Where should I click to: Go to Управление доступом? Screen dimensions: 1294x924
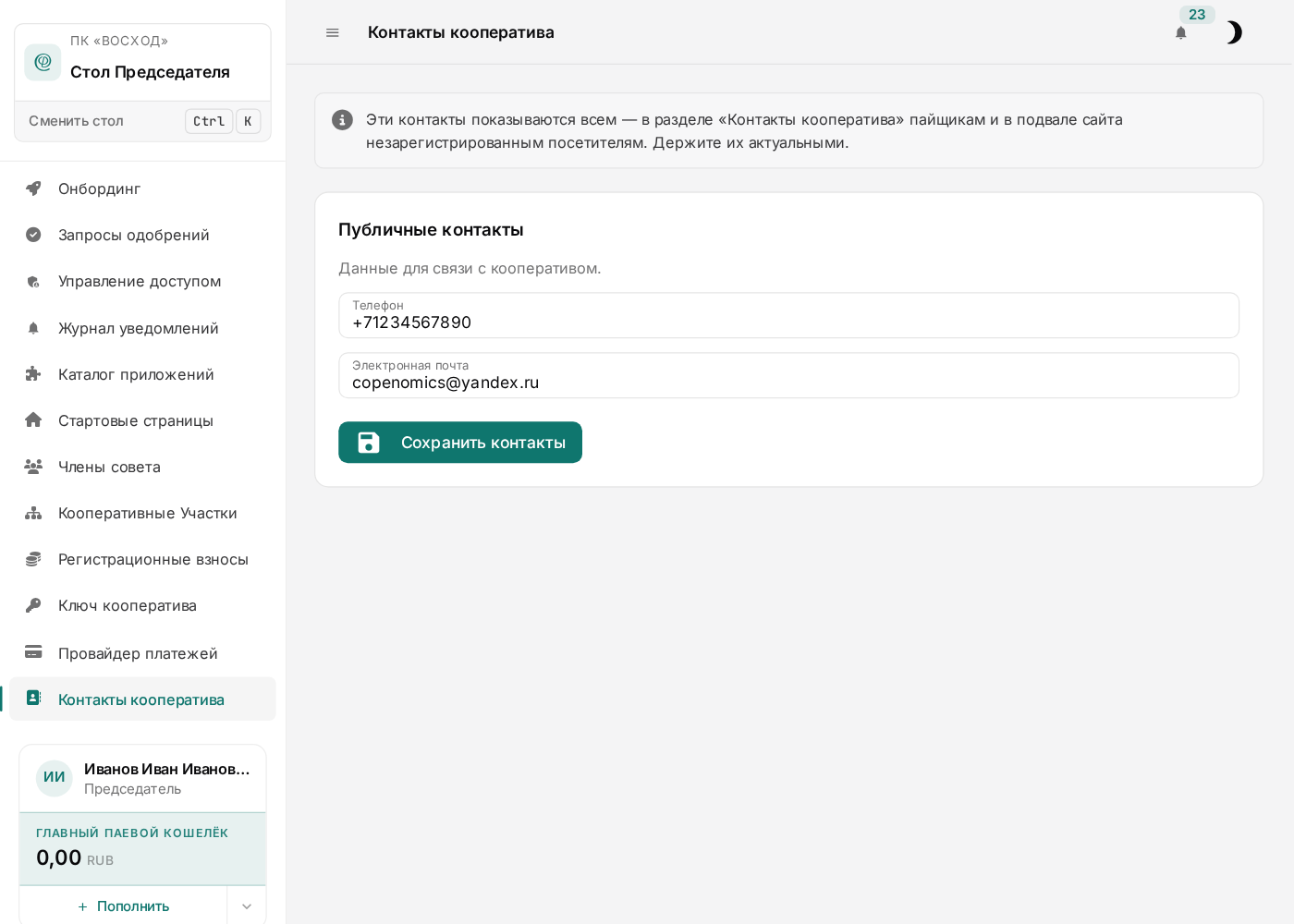(142, 281)
